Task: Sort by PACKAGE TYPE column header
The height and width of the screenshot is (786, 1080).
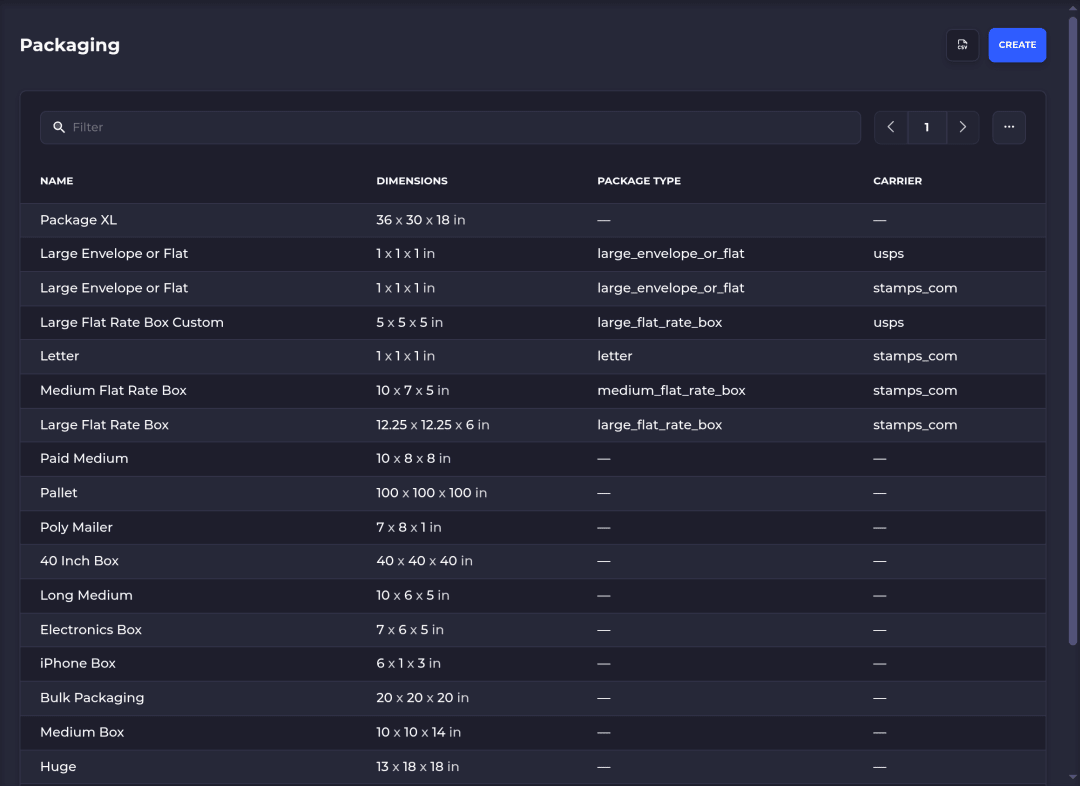Action: pyautogui.click(x=639, y=180)
